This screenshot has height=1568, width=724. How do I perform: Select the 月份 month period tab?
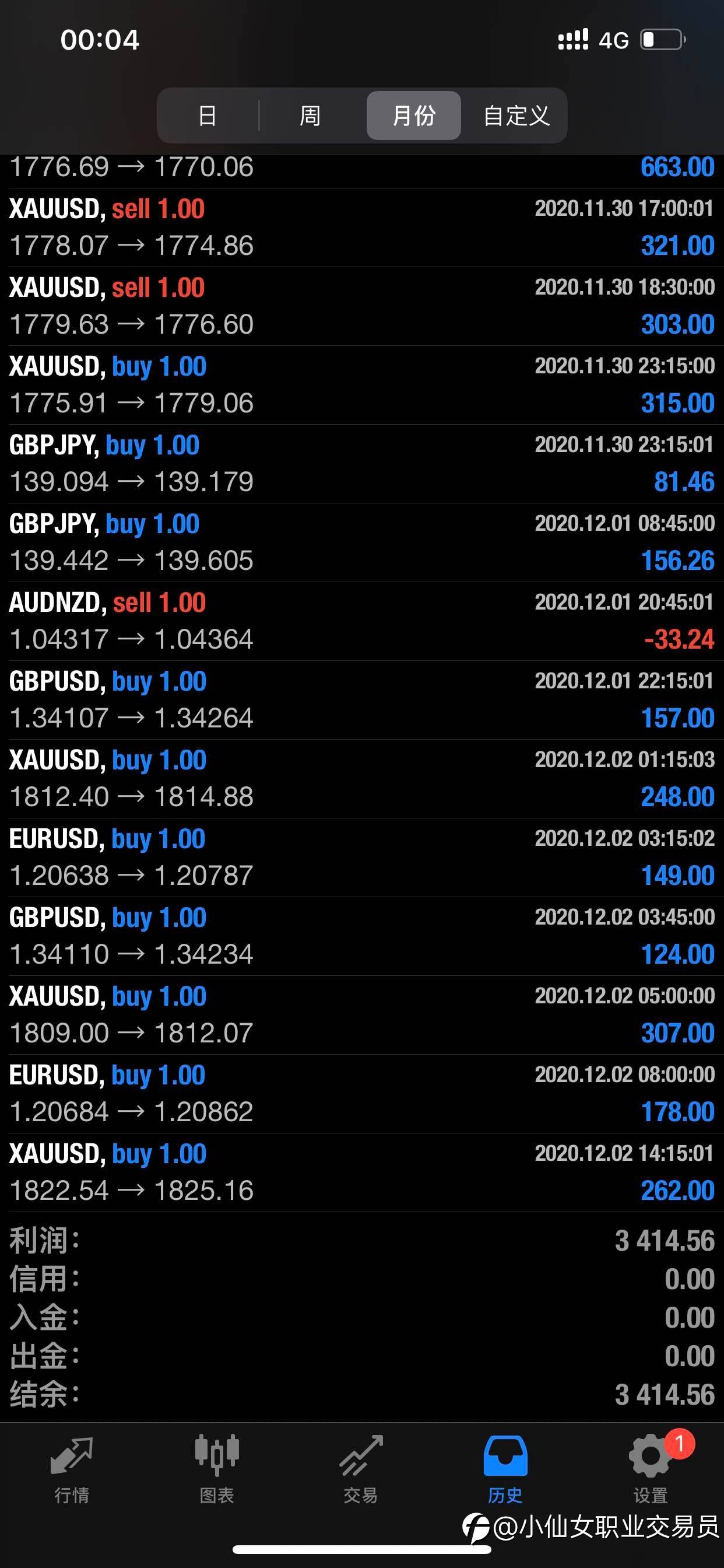[x=414, y=116]
